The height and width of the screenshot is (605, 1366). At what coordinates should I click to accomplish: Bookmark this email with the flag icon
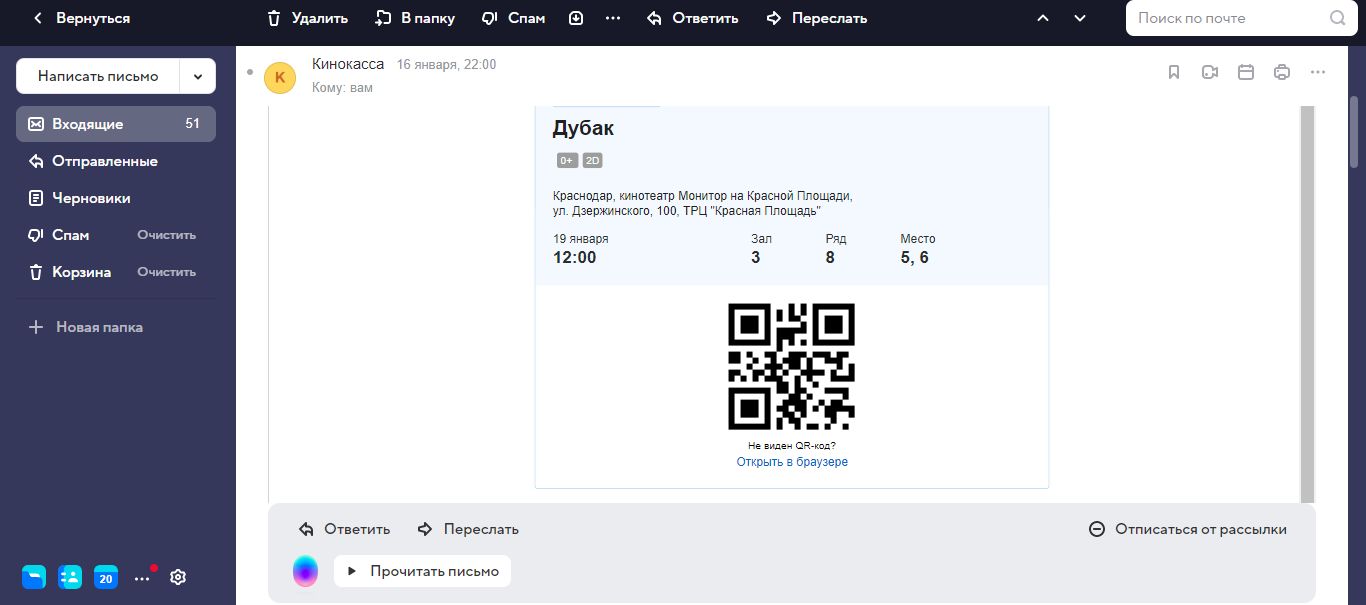tap(1174, 72)
